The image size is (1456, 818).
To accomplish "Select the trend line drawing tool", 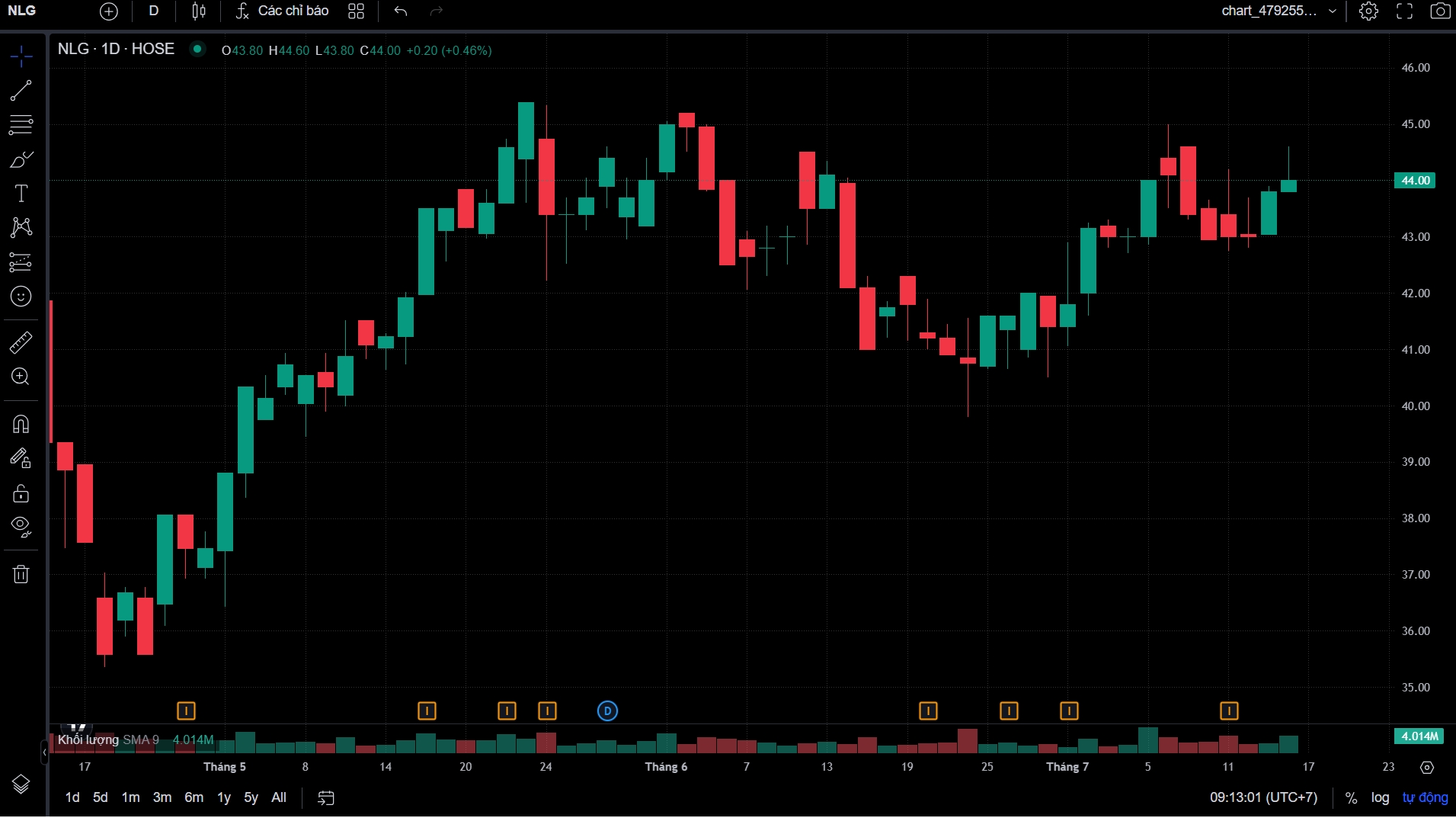I will click(21, 91).
